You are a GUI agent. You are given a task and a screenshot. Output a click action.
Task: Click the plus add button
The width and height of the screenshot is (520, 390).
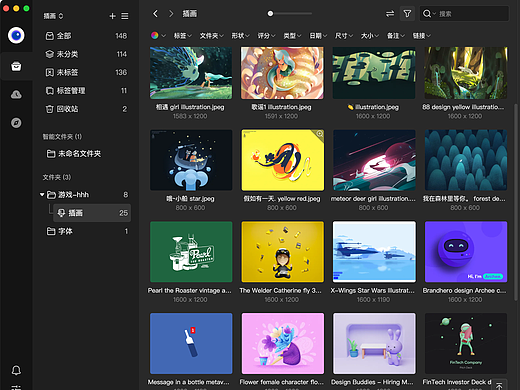pyautogui.click(x=112, y=16)
